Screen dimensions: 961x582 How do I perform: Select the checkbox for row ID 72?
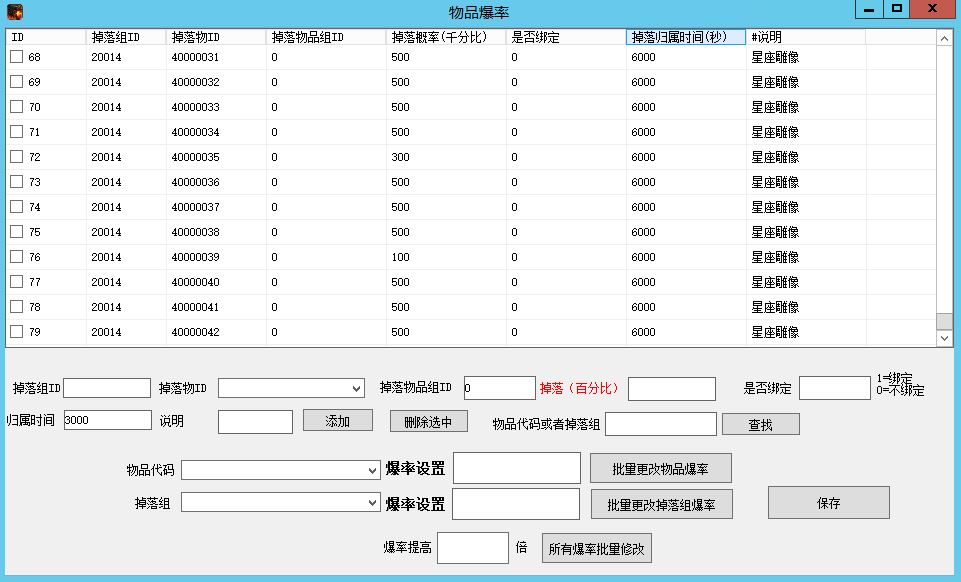pyautogui.click(x=16, y=157)
